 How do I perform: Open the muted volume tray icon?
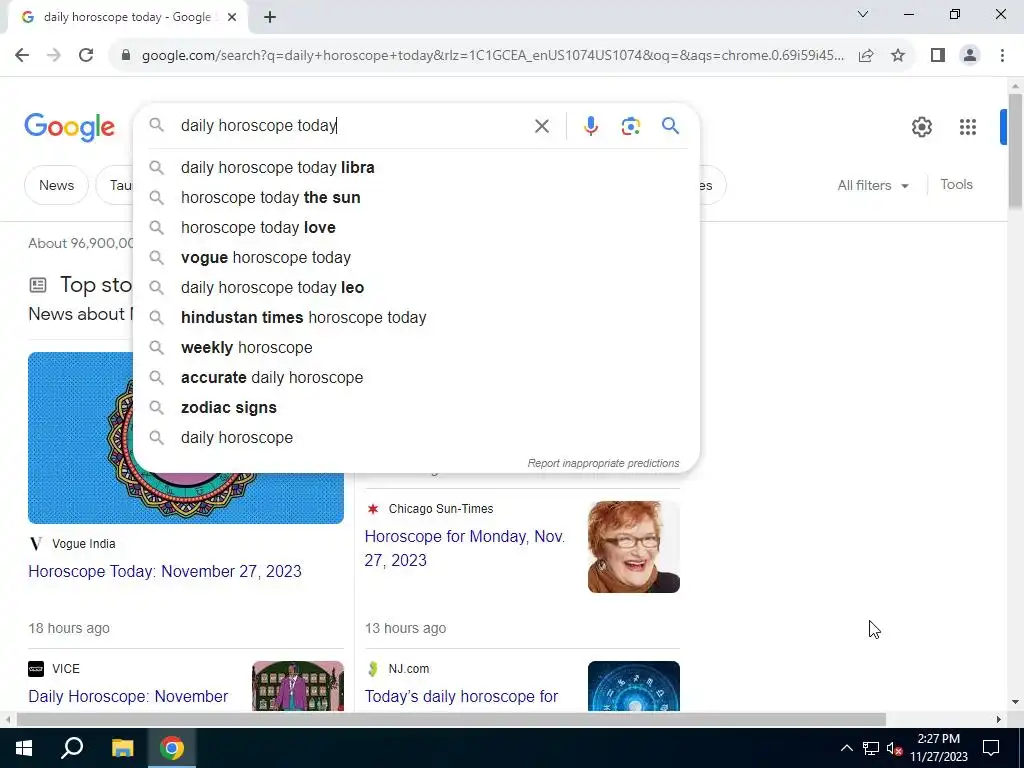tap(894, 748)
